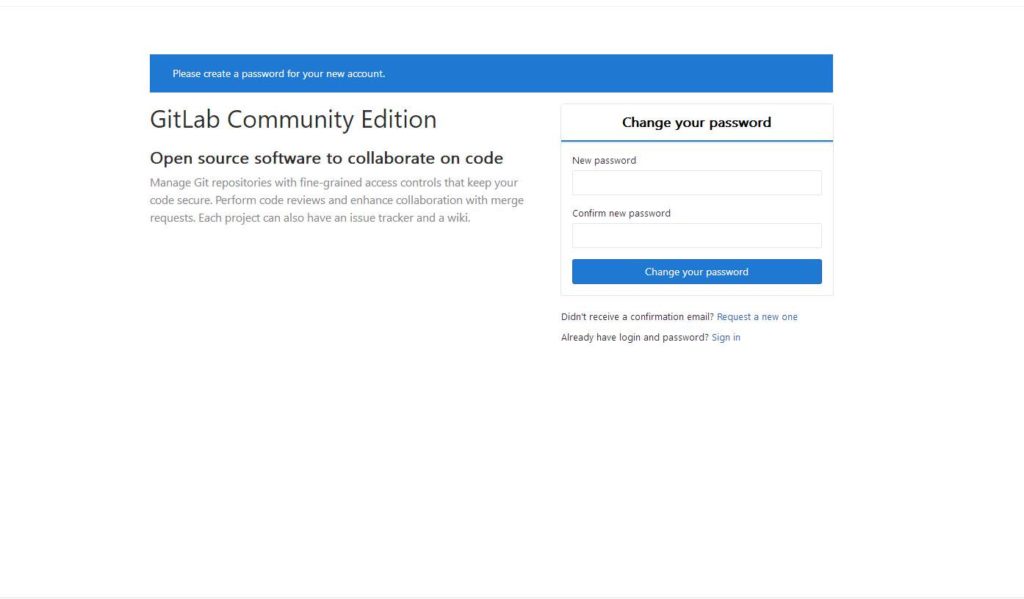This screenshot has width=1024, height=599.
Task: Select the Confirm new password label
Action: [x=621, y=214]
